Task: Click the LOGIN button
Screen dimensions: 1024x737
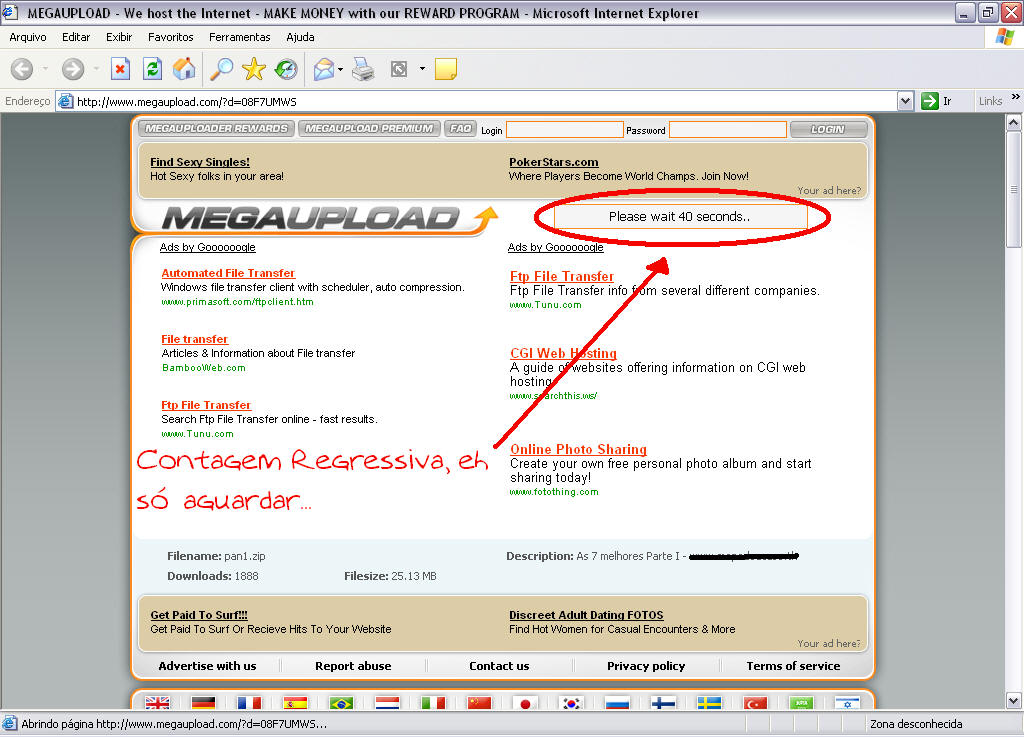Action: (x=828, y=129)
